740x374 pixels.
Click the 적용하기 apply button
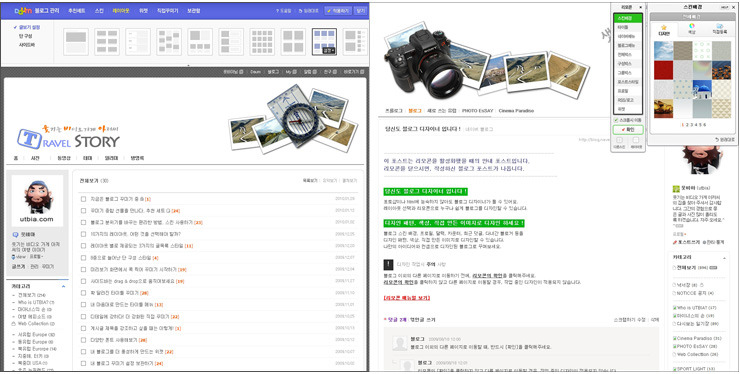click(338, 10)
